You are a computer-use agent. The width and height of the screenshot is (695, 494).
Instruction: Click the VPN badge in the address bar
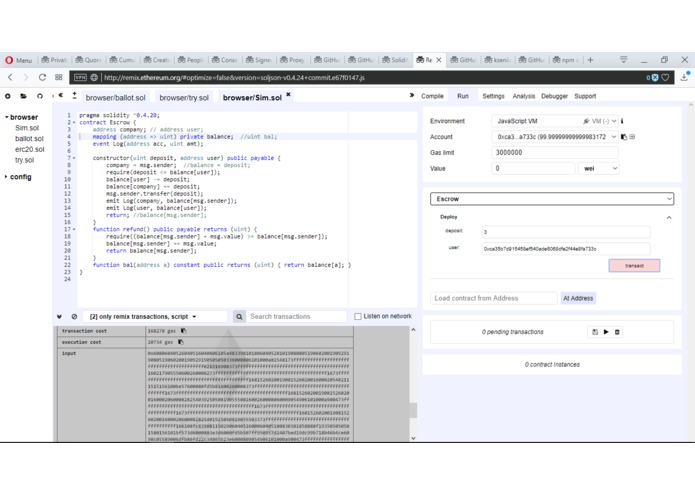[x=80, y=78]
